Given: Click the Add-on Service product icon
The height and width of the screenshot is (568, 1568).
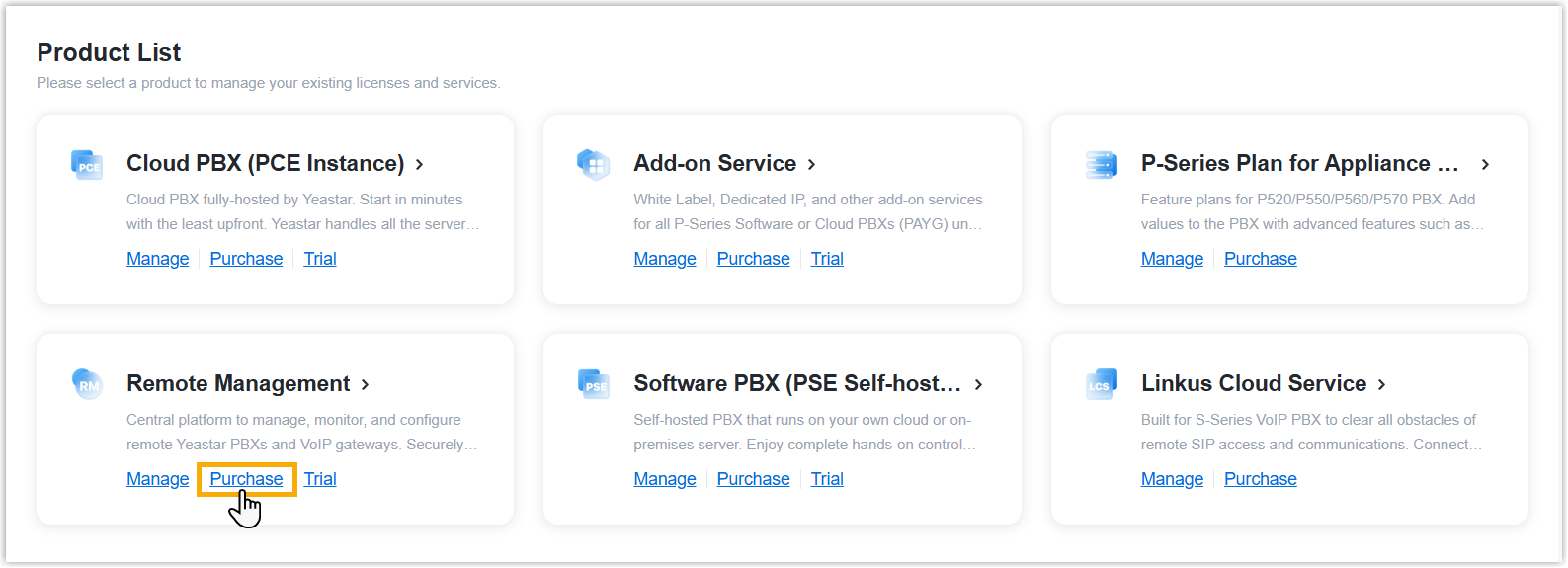Looking at the screenshot, I should coord(594,165).
